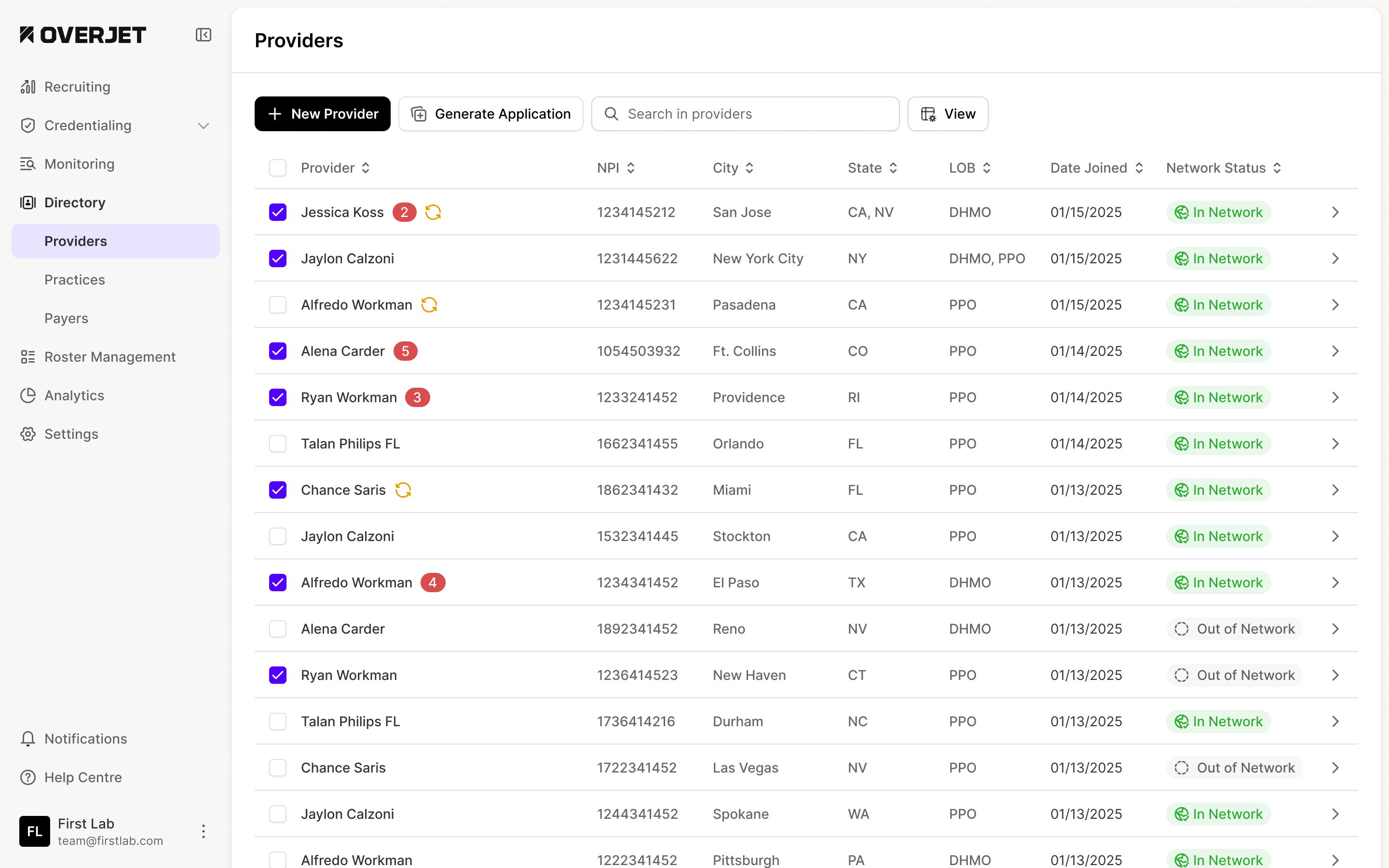Click Jessica Koss's orange sync icon
Viewport: 1389px width, 868px height.
tap(433, 212)
